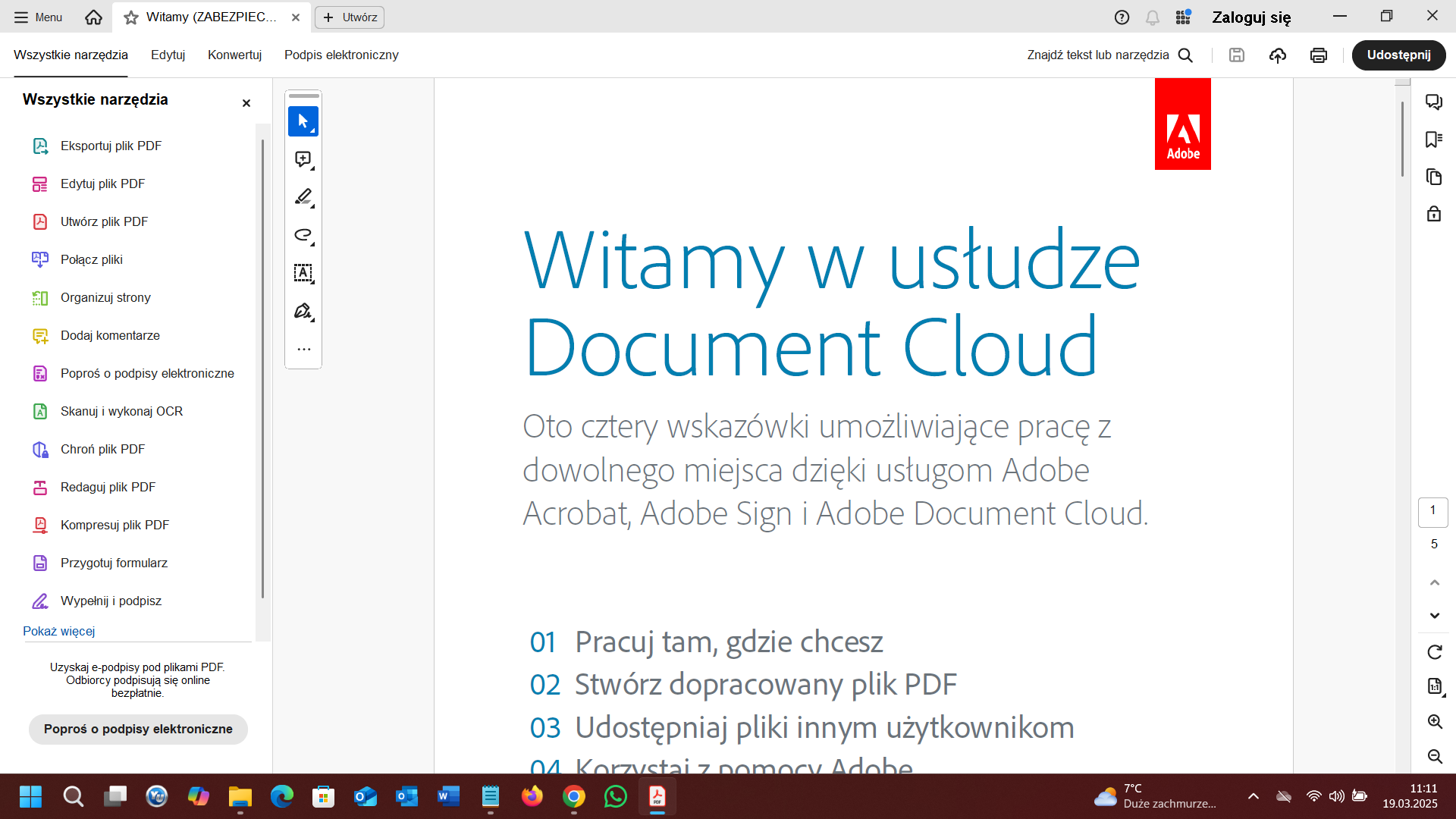Viewport: 1456px width, 819px height.
Task: Close the Wszystkie narzędzia panel
Action: tap(246, 103)
